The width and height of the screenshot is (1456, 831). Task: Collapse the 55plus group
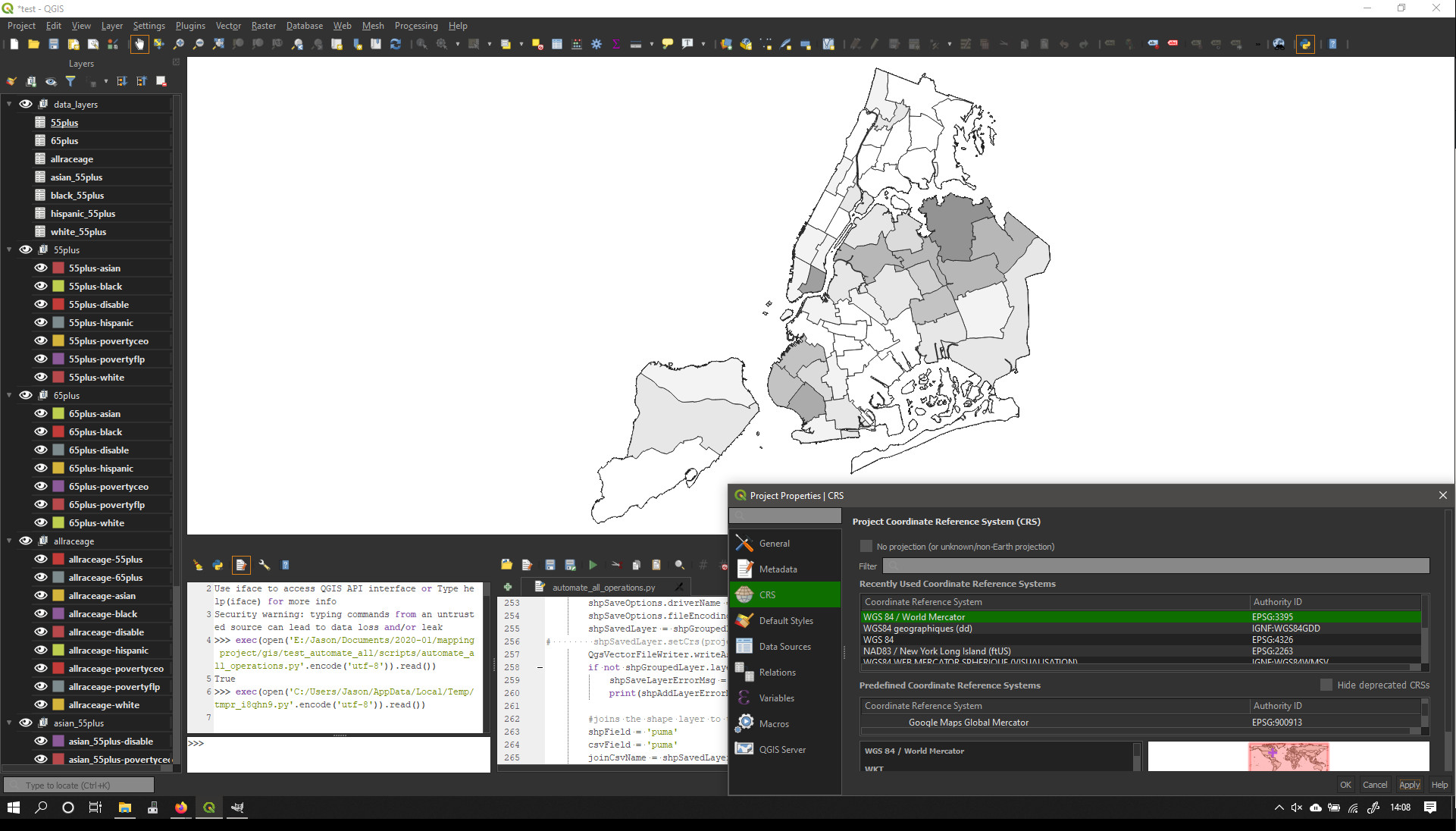pyautogui.click(x=9, y=249)
